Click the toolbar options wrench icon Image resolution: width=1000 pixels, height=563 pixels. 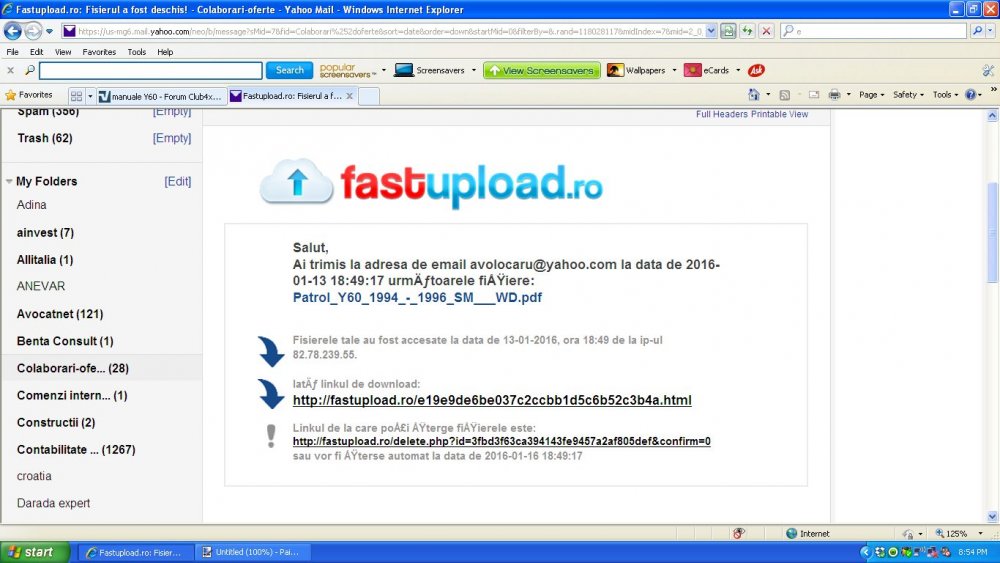(988, 70)
